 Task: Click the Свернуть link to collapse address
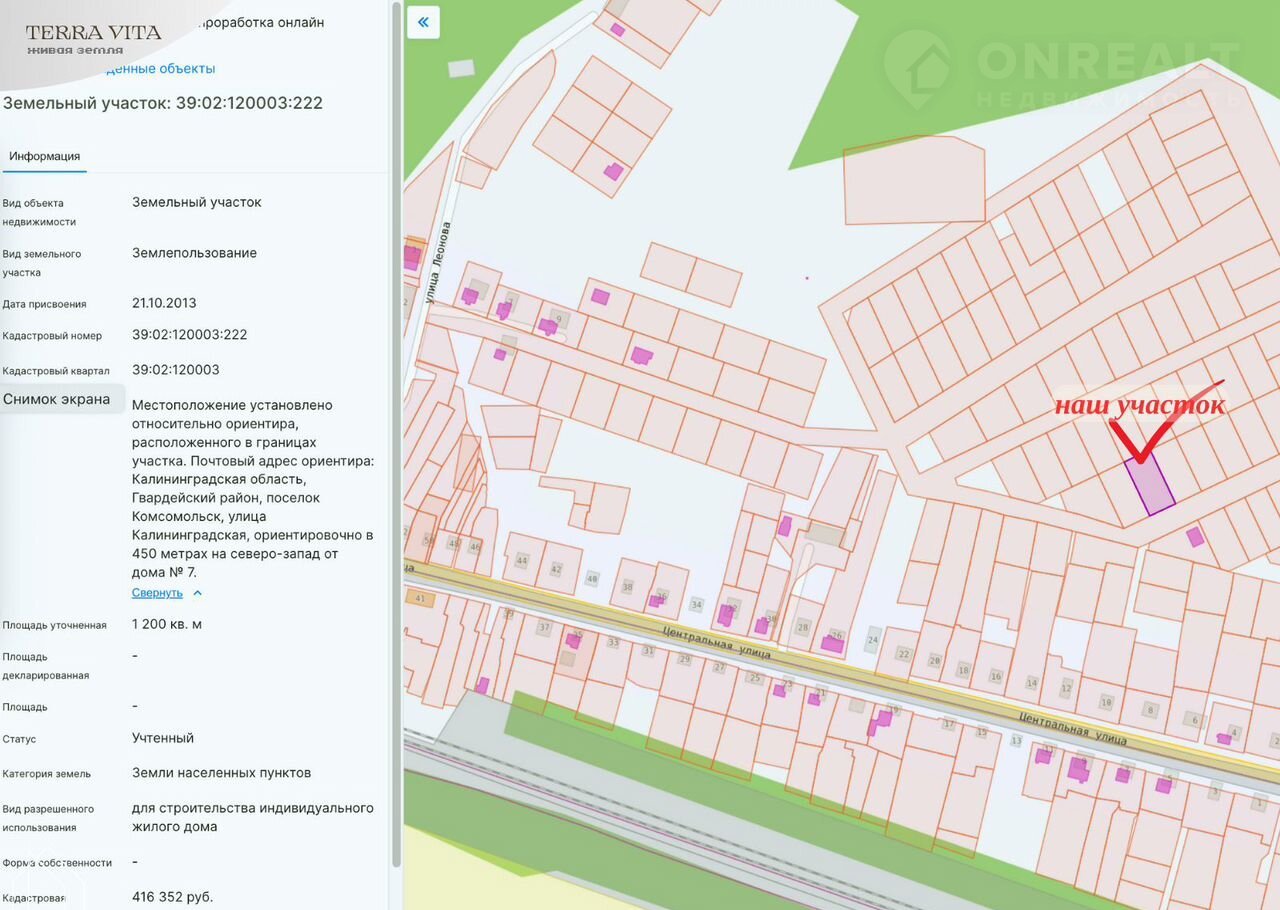157,593
